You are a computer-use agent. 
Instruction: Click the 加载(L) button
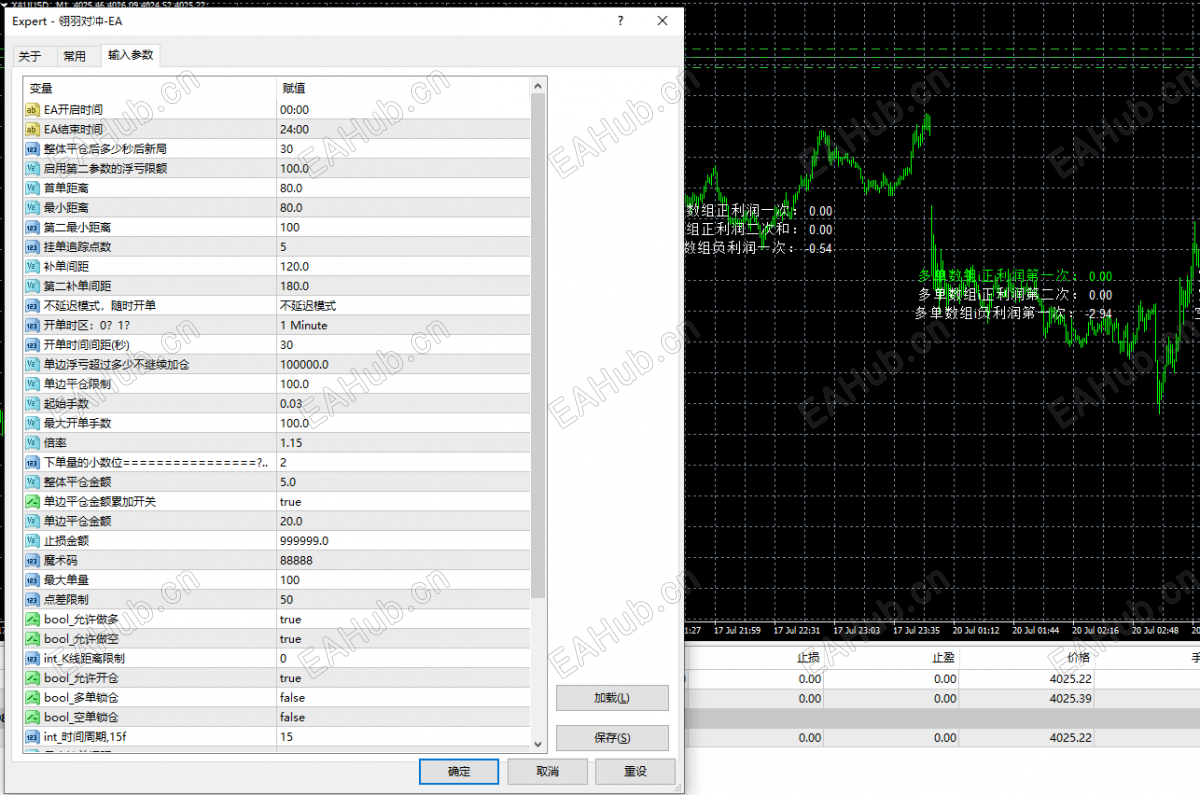612,698
